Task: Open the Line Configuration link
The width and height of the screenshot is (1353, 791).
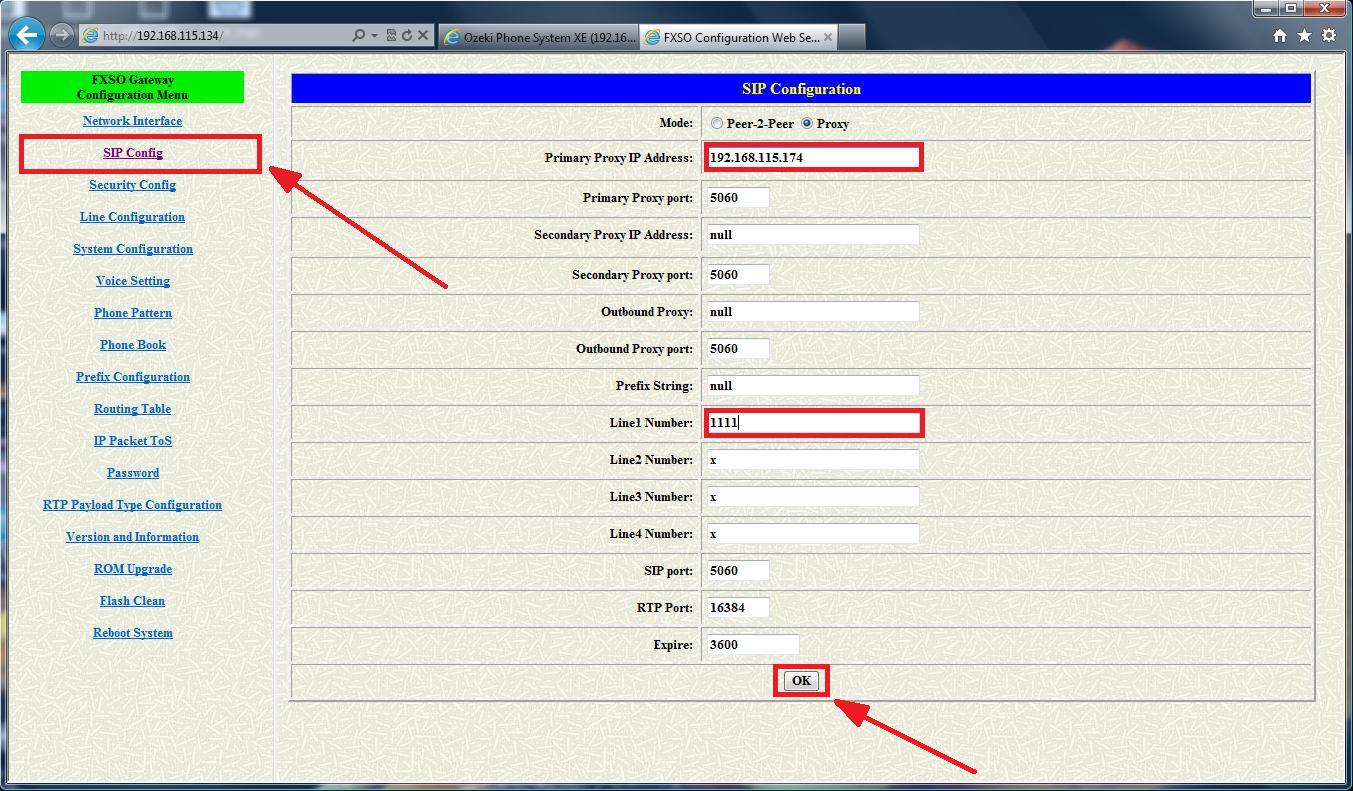Action: tap(132, 217)
